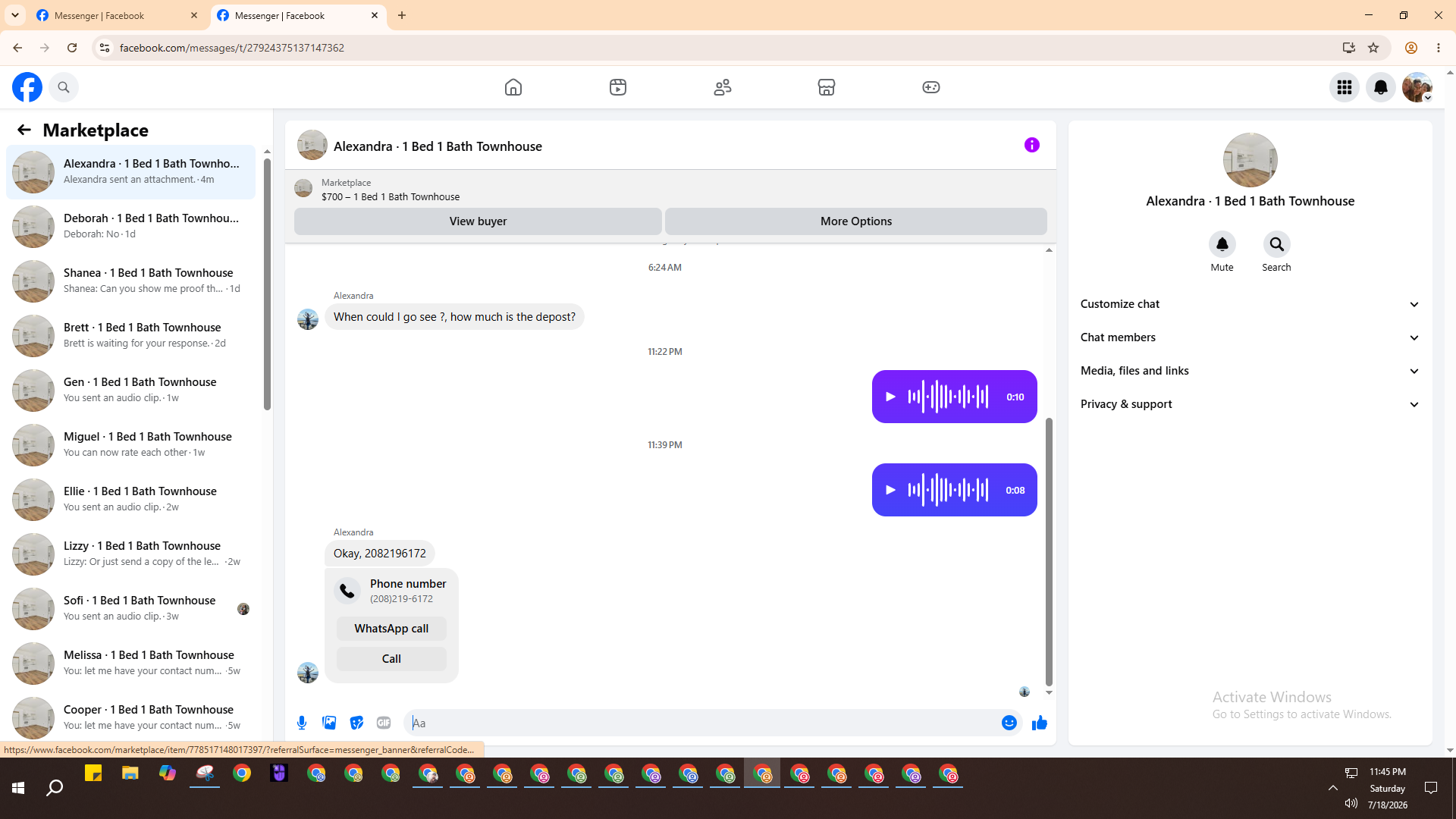Click the phone number (208)219-6172
The height and width of the screenshot is (819, 1456).
coord(401,599)
